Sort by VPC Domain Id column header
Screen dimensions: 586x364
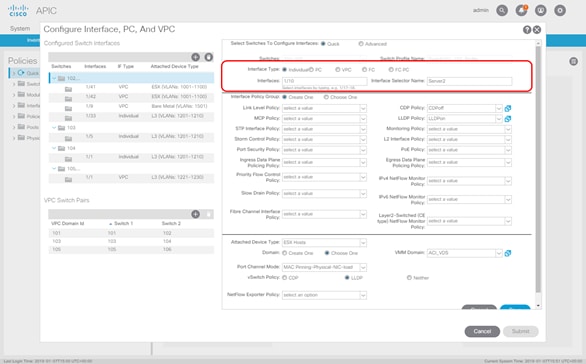tap(68, 223)
